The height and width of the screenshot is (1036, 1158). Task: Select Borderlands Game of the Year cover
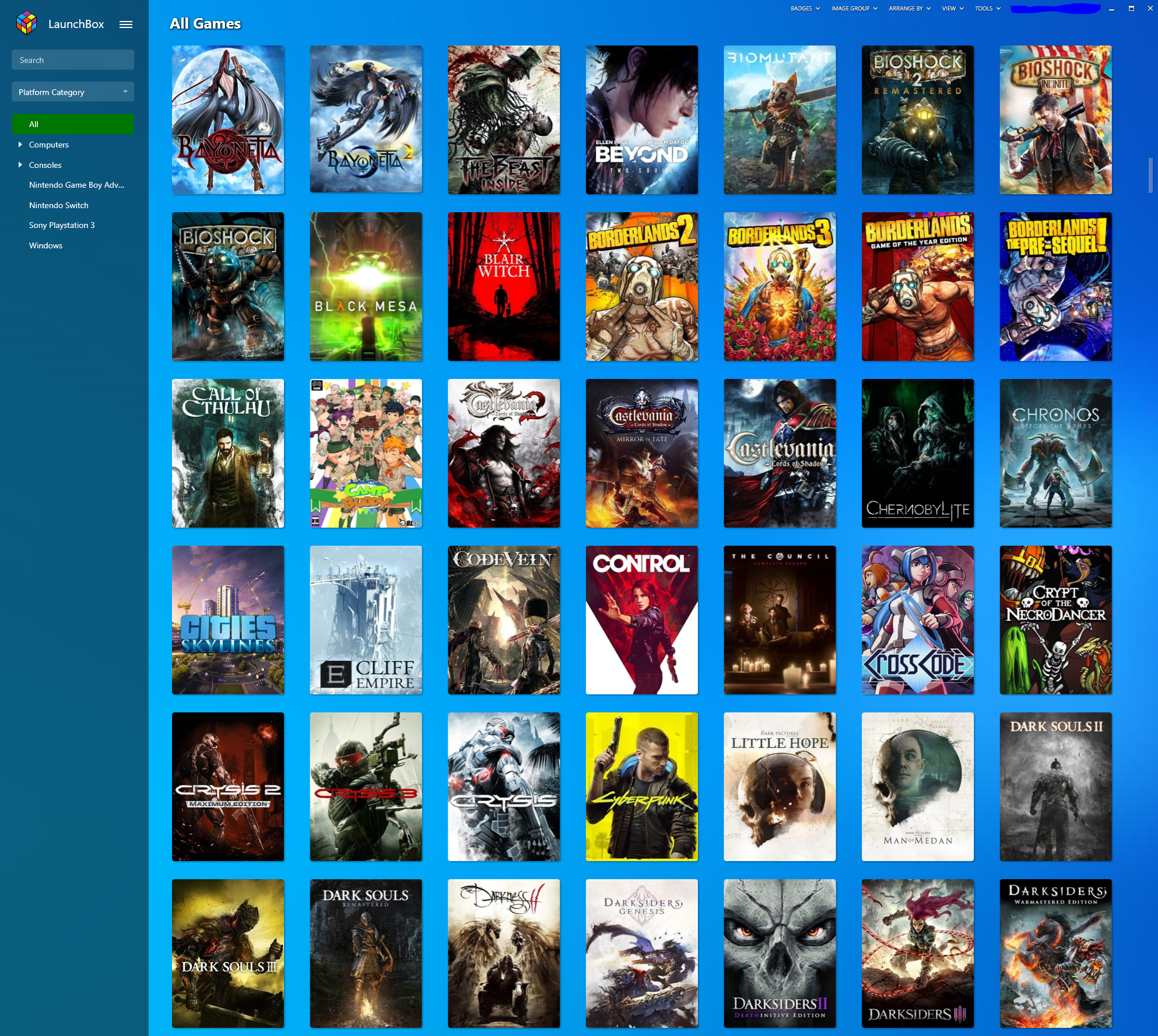pyautogui.click(x=918, y=287)
